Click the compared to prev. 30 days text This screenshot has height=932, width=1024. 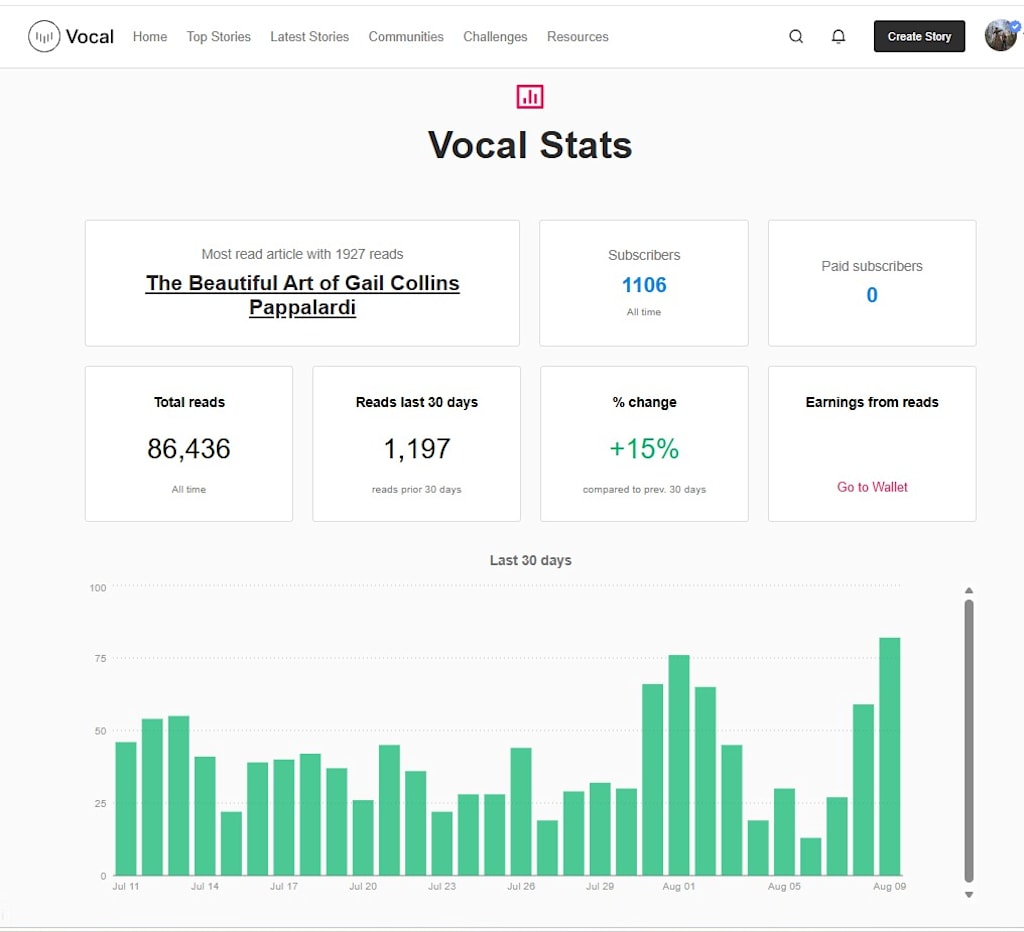pos(644,489)
